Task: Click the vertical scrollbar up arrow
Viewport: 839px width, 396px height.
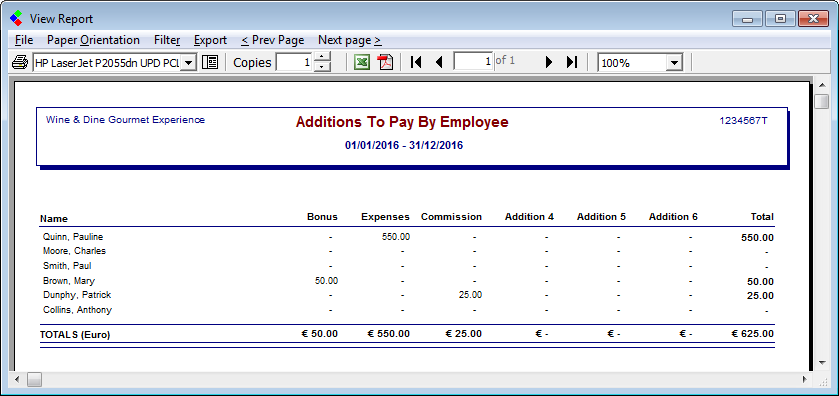Action: (822, 86)
